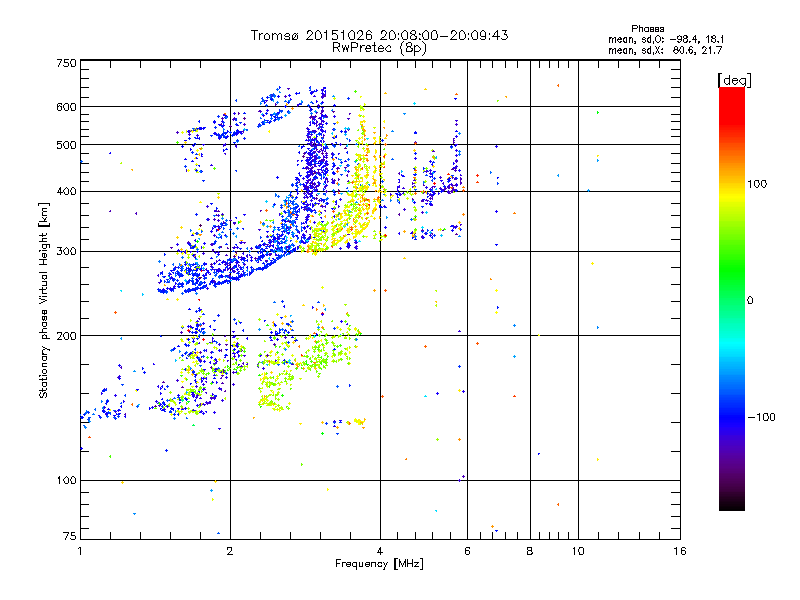Click the colorbar tick label 100
This screenshot has height=600, width=800.
pos(757,184)
